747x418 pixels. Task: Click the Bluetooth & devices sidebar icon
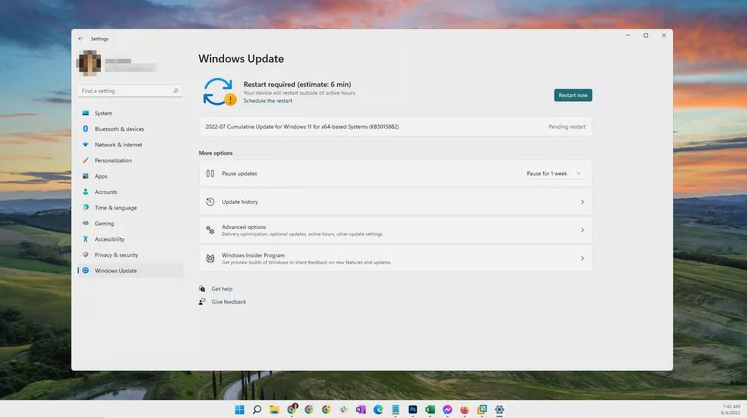click(x=86, y=129)
